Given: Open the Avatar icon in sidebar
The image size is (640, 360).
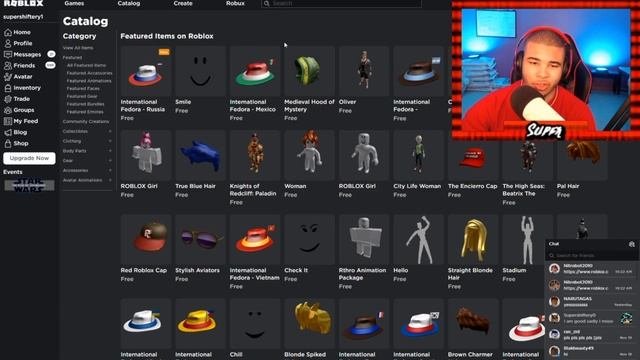Looking at the screenshot, I should click(8, 76).
